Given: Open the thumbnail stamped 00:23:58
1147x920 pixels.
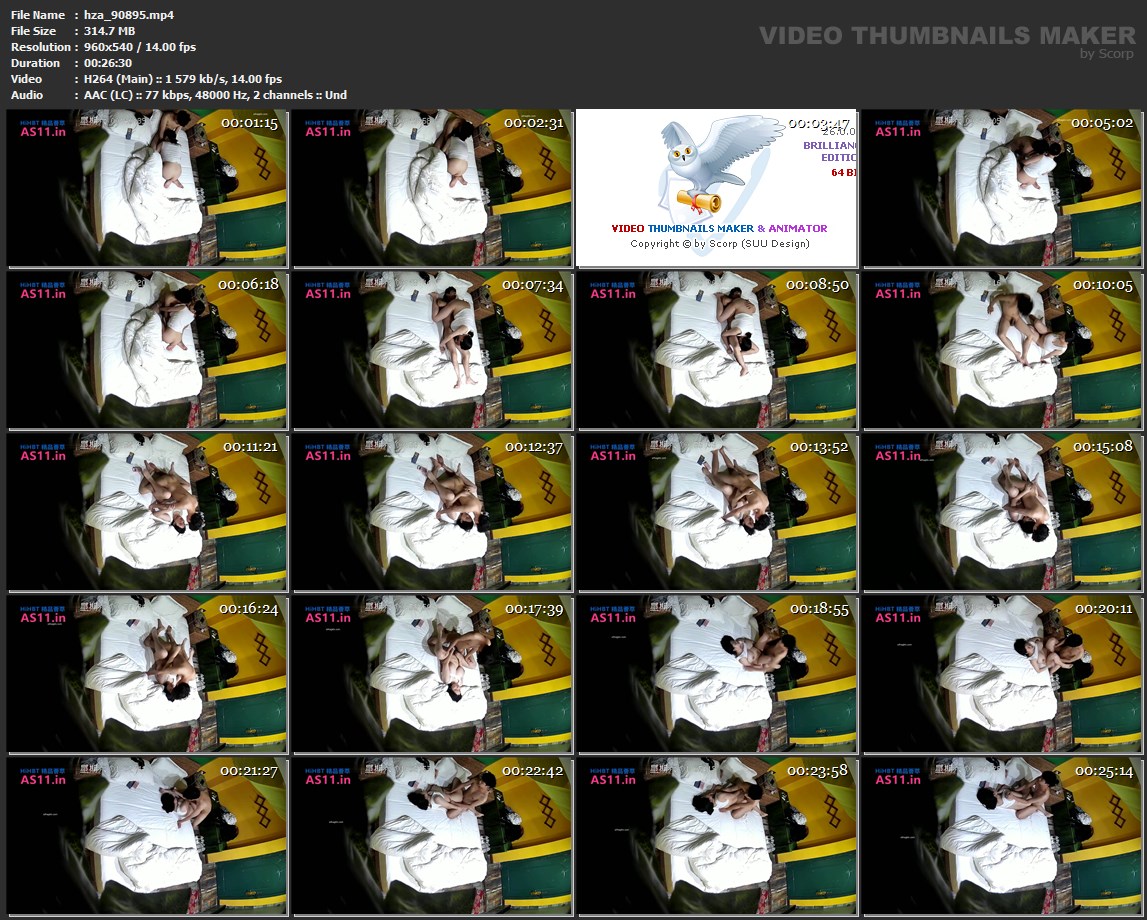Looking at the screenshot, I should click(717, 836).
